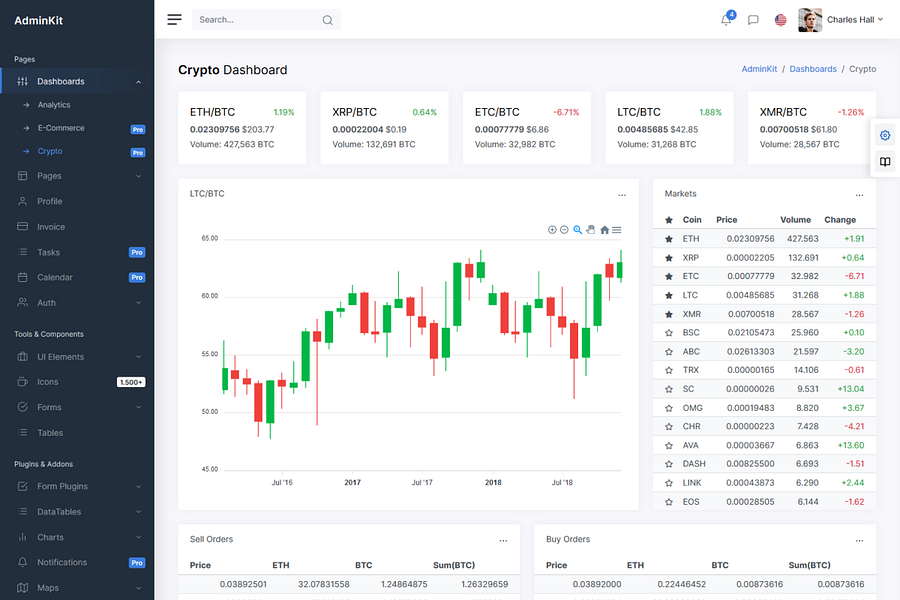Click ETH/BTC summary card
900x600 pixels.
tap(242, 127)
